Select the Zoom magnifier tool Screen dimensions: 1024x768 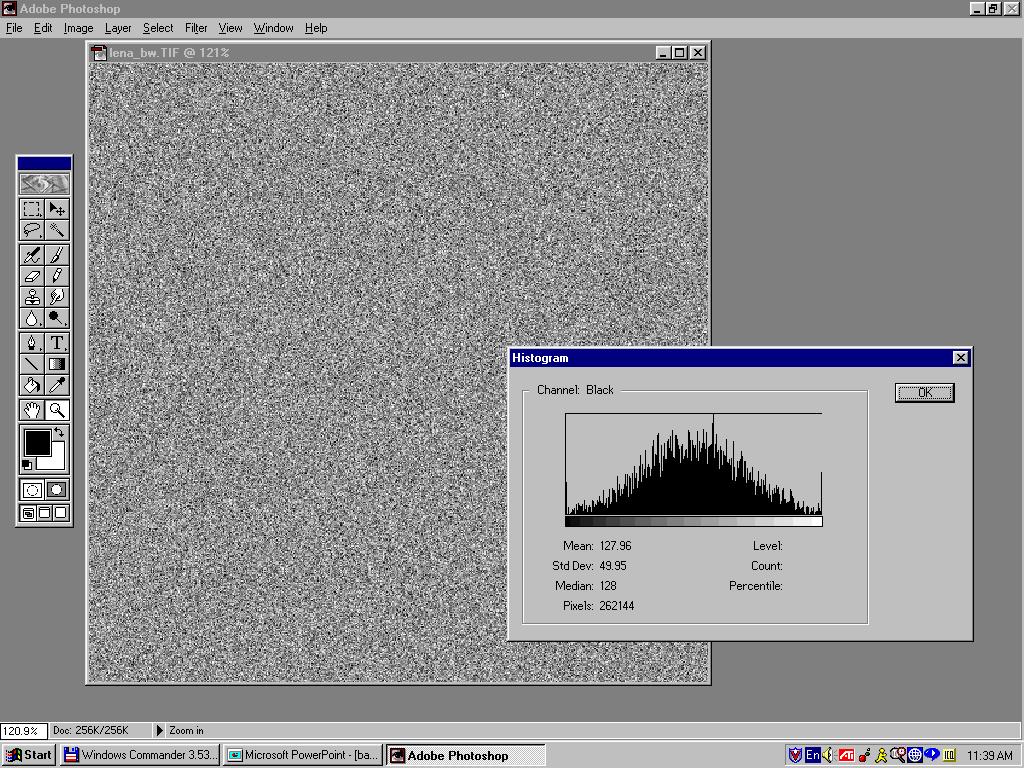pyautogui.click(x=57, y=410)
